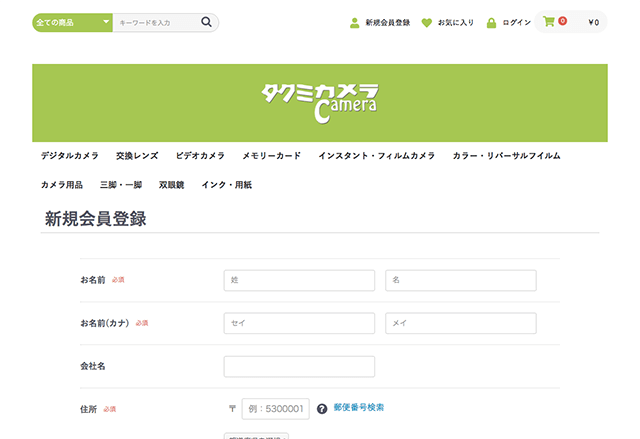
Task: Open the shopping cart icon
Action: pos(549,21)
